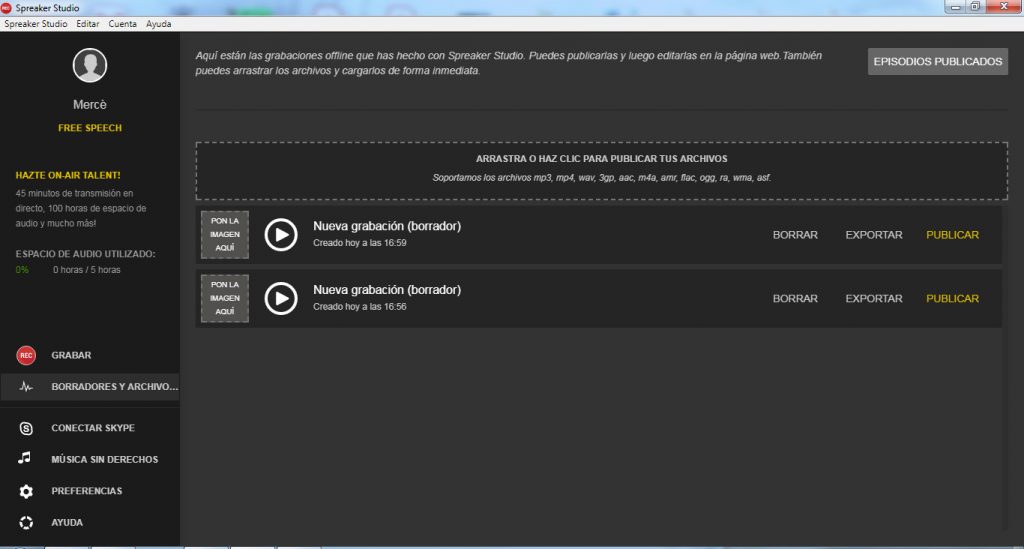The image size is (1024, 549).
Task: Open the Ayuda menu in menu bar
Action: point(158,23)
